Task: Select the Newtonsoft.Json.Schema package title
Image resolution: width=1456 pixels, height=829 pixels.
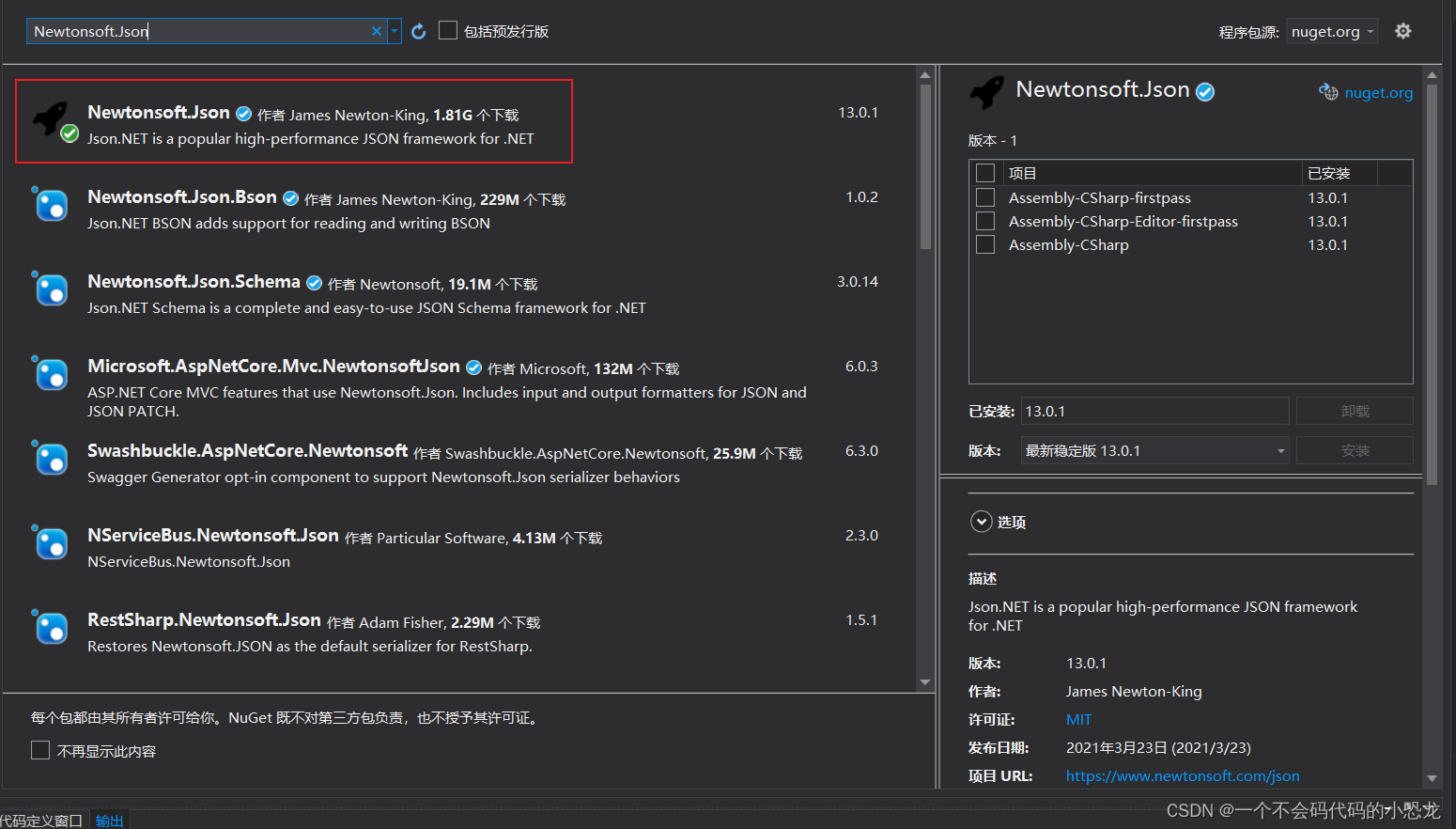Action: pos(194,281)
